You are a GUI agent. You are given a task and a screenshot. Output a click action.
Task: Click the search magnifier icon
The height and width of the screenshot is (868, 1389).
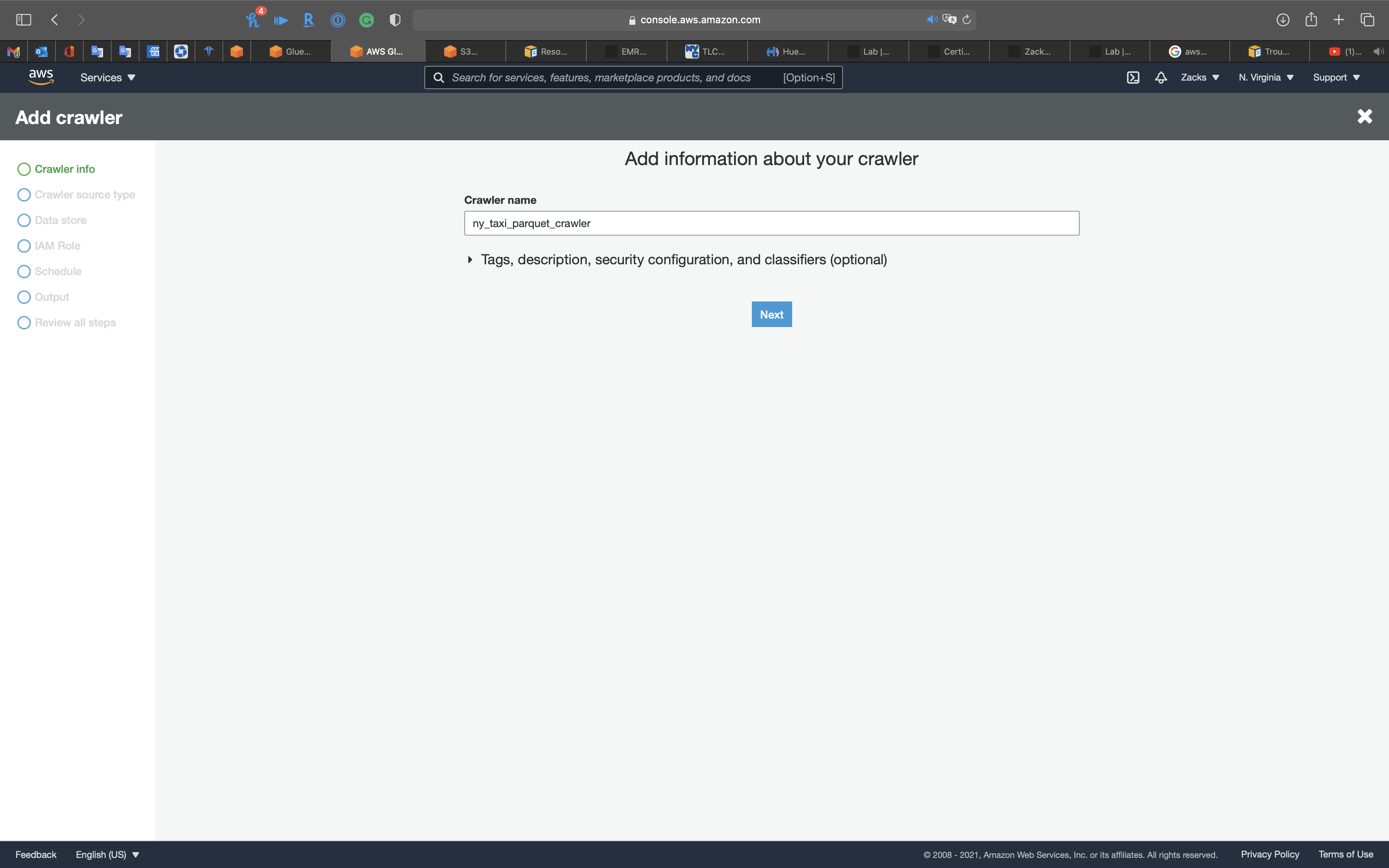point(438,77)
